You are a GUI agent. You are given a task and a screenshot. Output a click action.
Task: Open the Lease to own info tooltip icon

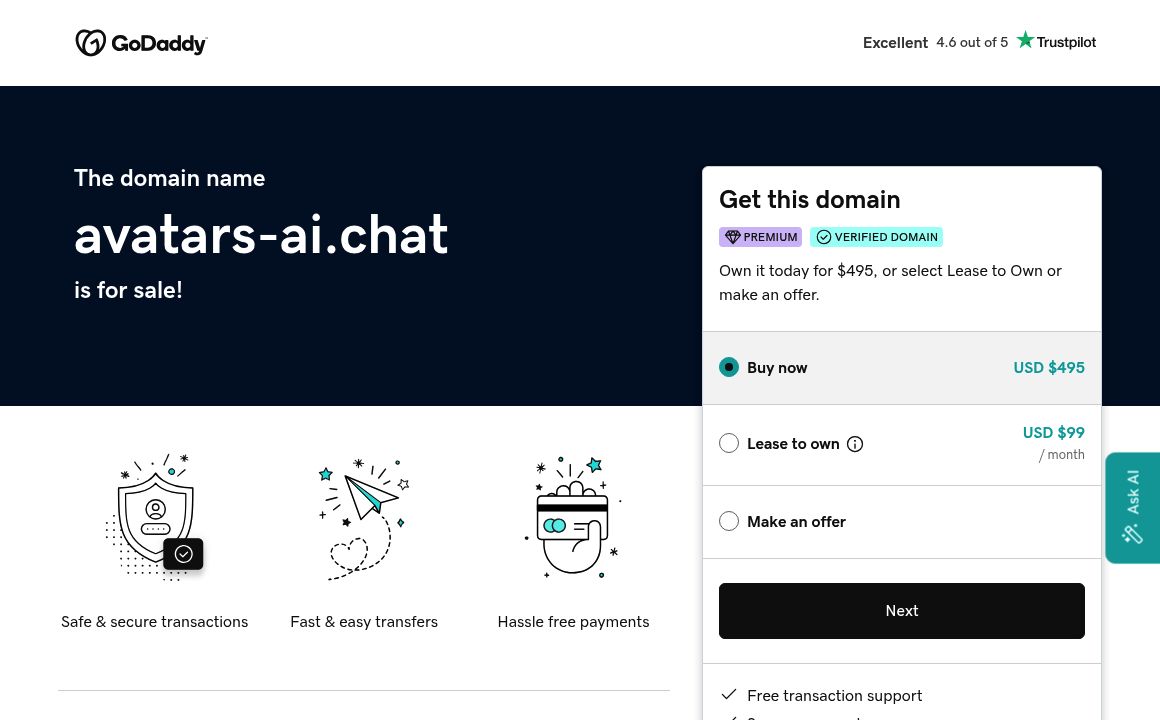855,443
